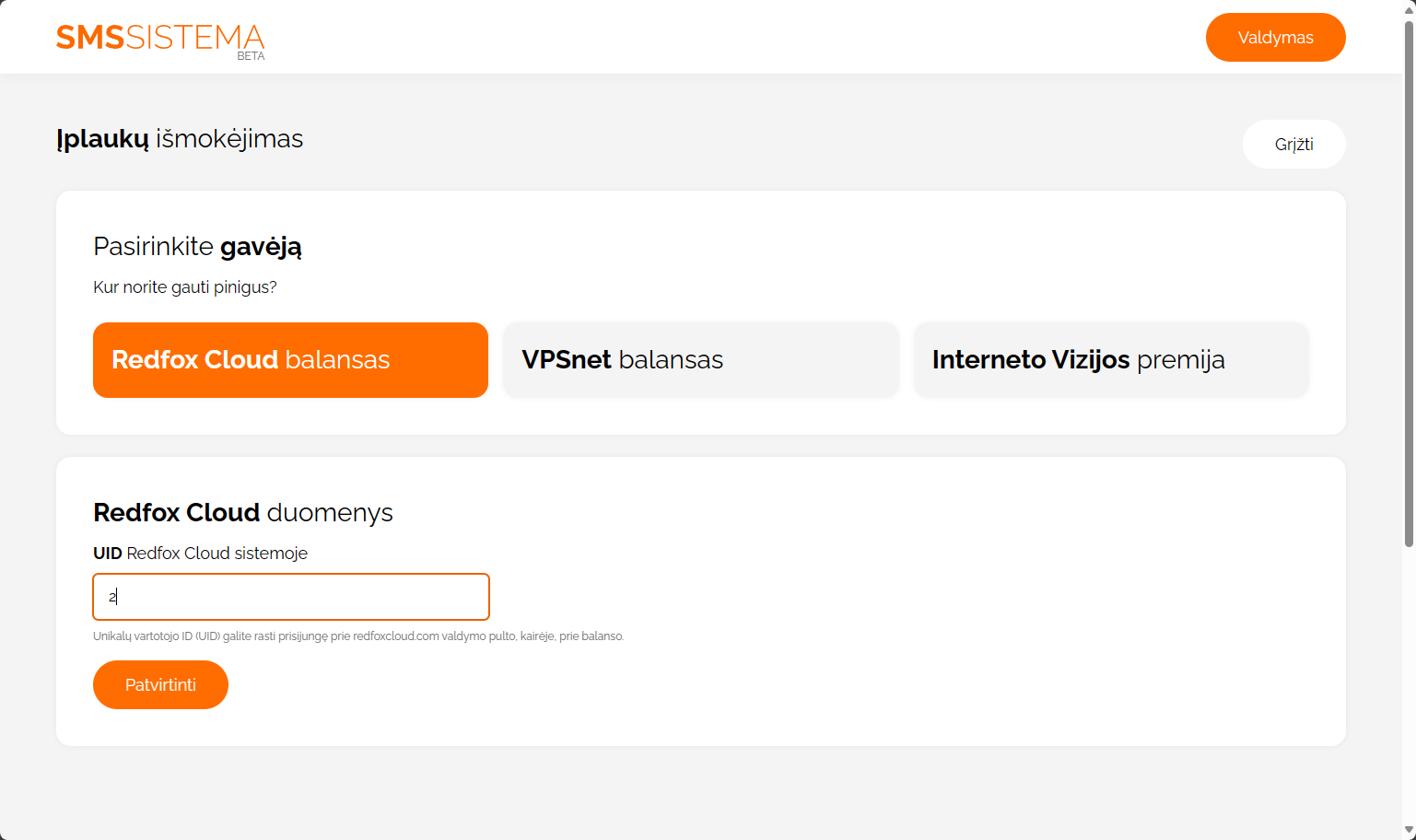This screenshot has width=1416, height=840.
Task: Click the Įplaukų išmokėjimas page heading
Action: (x=180, y=139)
